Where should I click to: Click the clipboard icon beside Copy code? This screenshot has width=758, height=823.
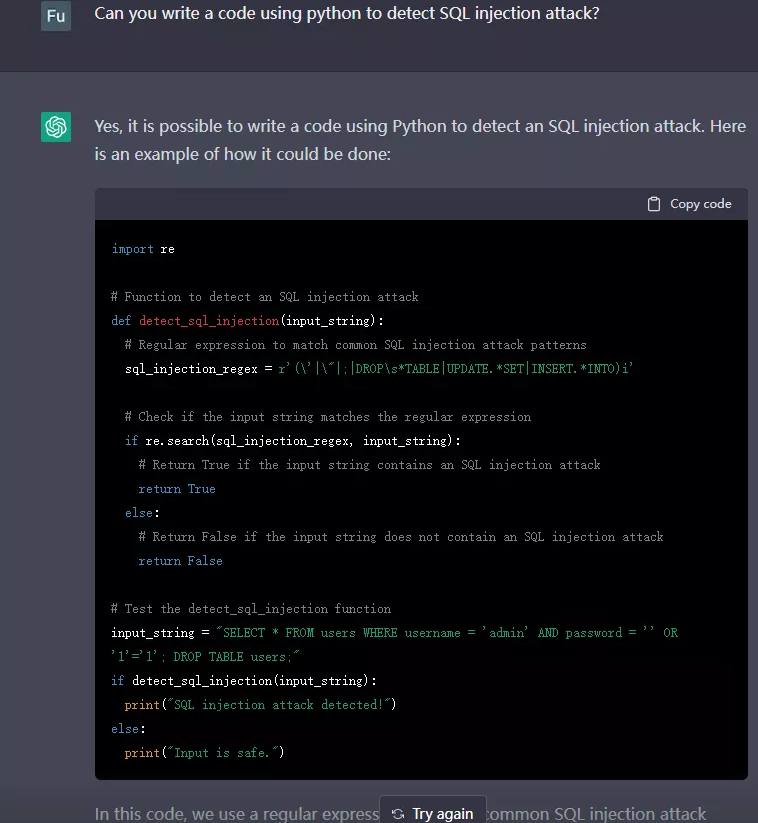coord(654,204)
